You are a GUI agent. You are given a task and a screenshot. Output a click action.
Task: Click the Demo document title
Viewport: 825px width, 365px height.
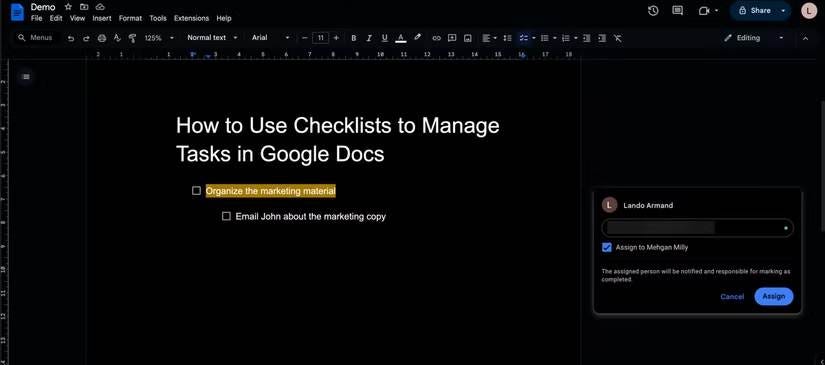point(43,7)
